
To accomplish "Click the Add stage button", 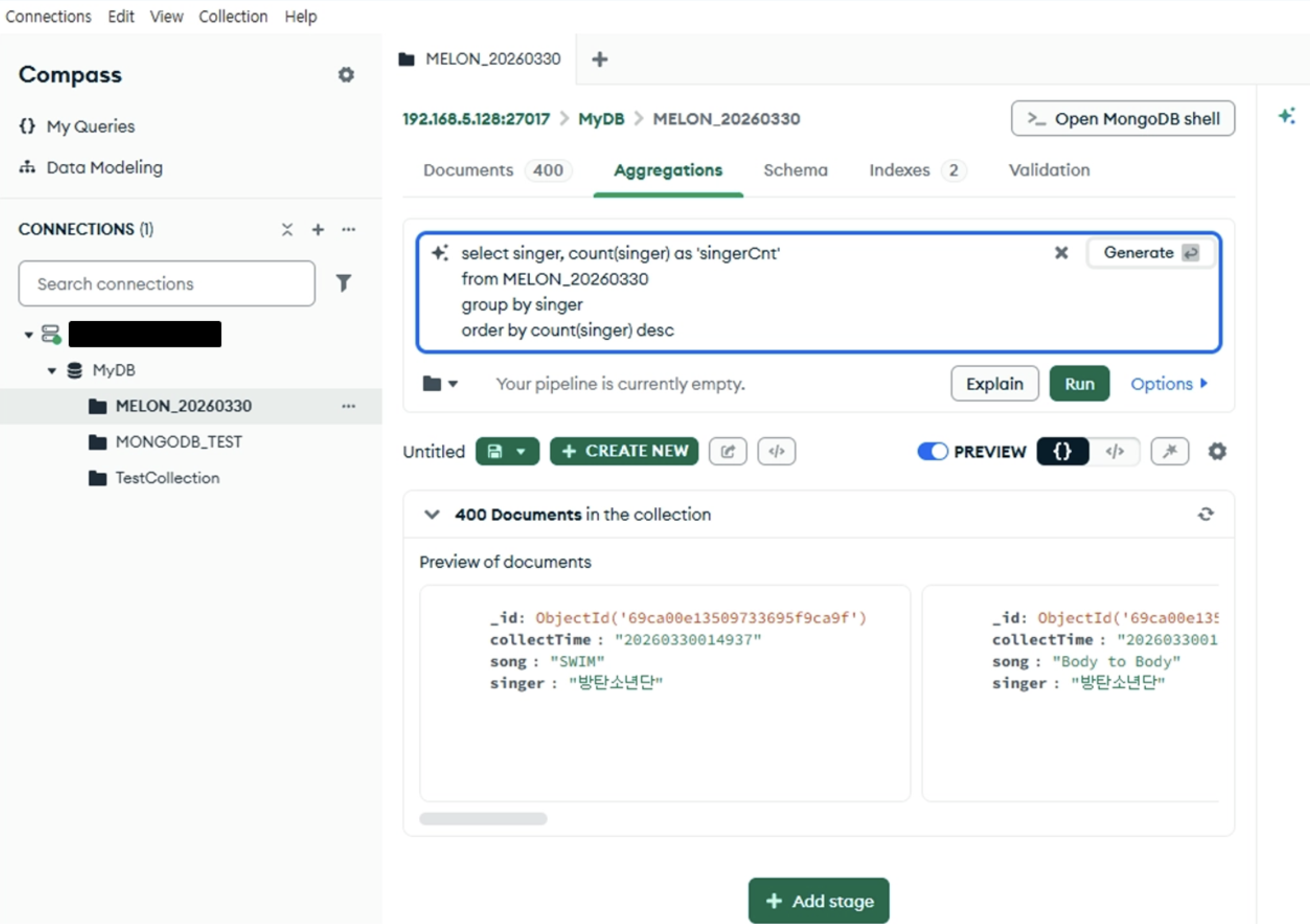I will pyautogui.click(x=818, y=900).
